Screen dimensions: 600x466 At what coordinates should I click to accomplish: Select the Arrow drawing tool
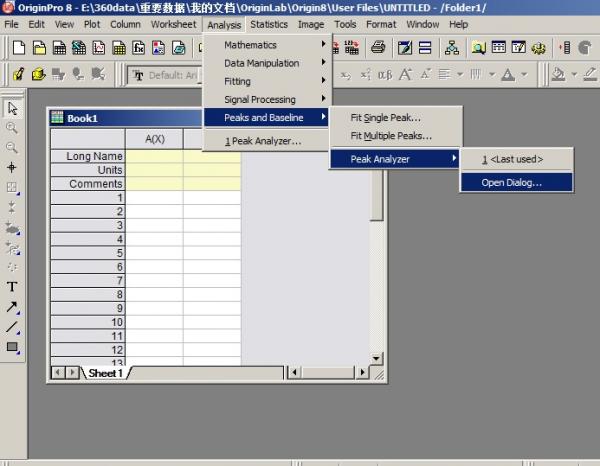(12, 306)
